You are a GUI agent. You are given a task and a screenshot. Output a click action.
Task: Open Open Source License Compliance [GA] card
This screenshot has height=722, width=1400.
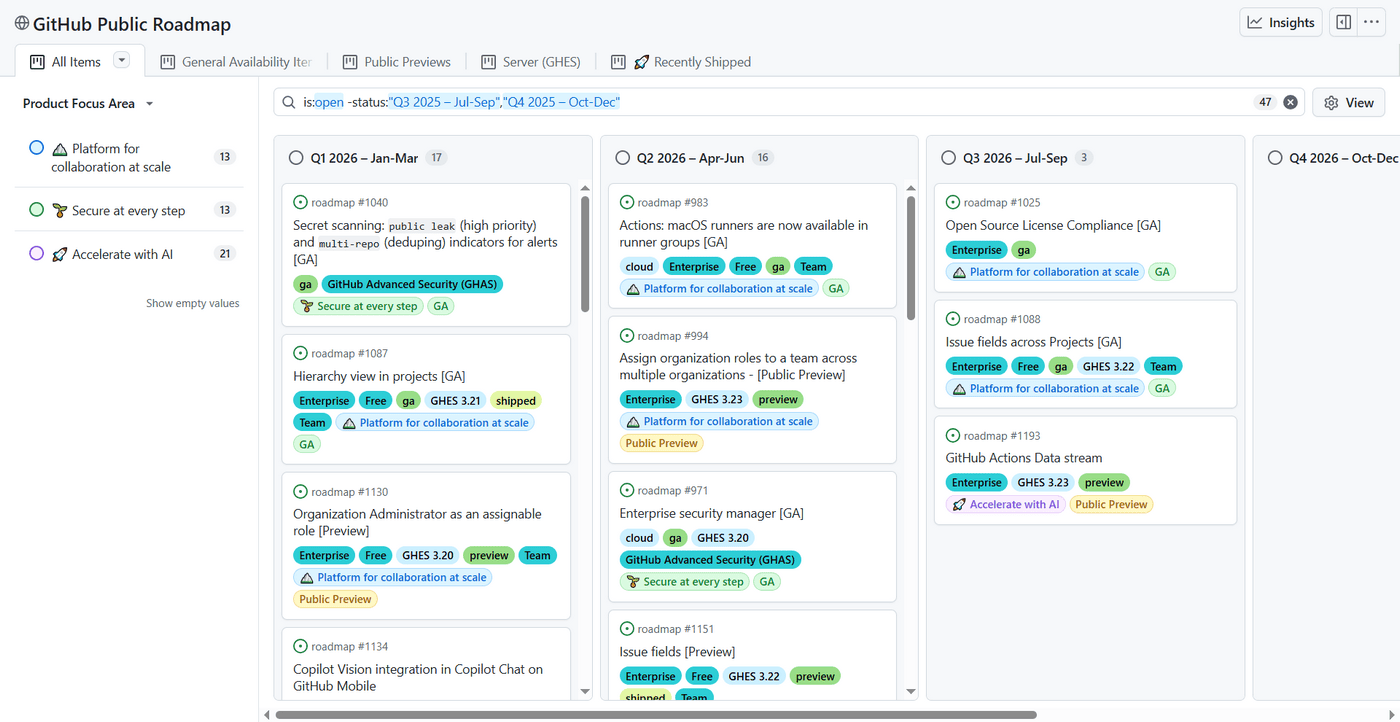[x=1053, y=225]
